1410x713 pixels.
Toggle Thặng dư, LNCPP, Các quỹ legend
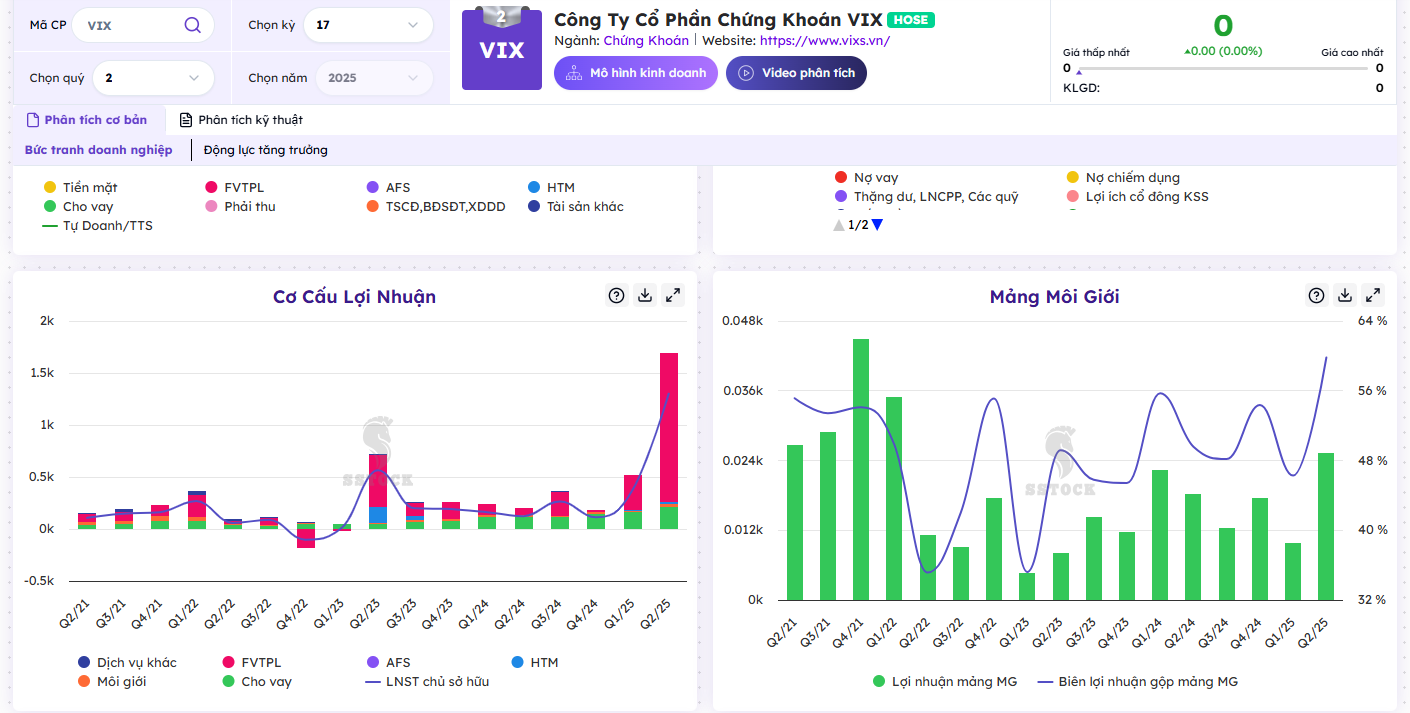pos(926,196)
